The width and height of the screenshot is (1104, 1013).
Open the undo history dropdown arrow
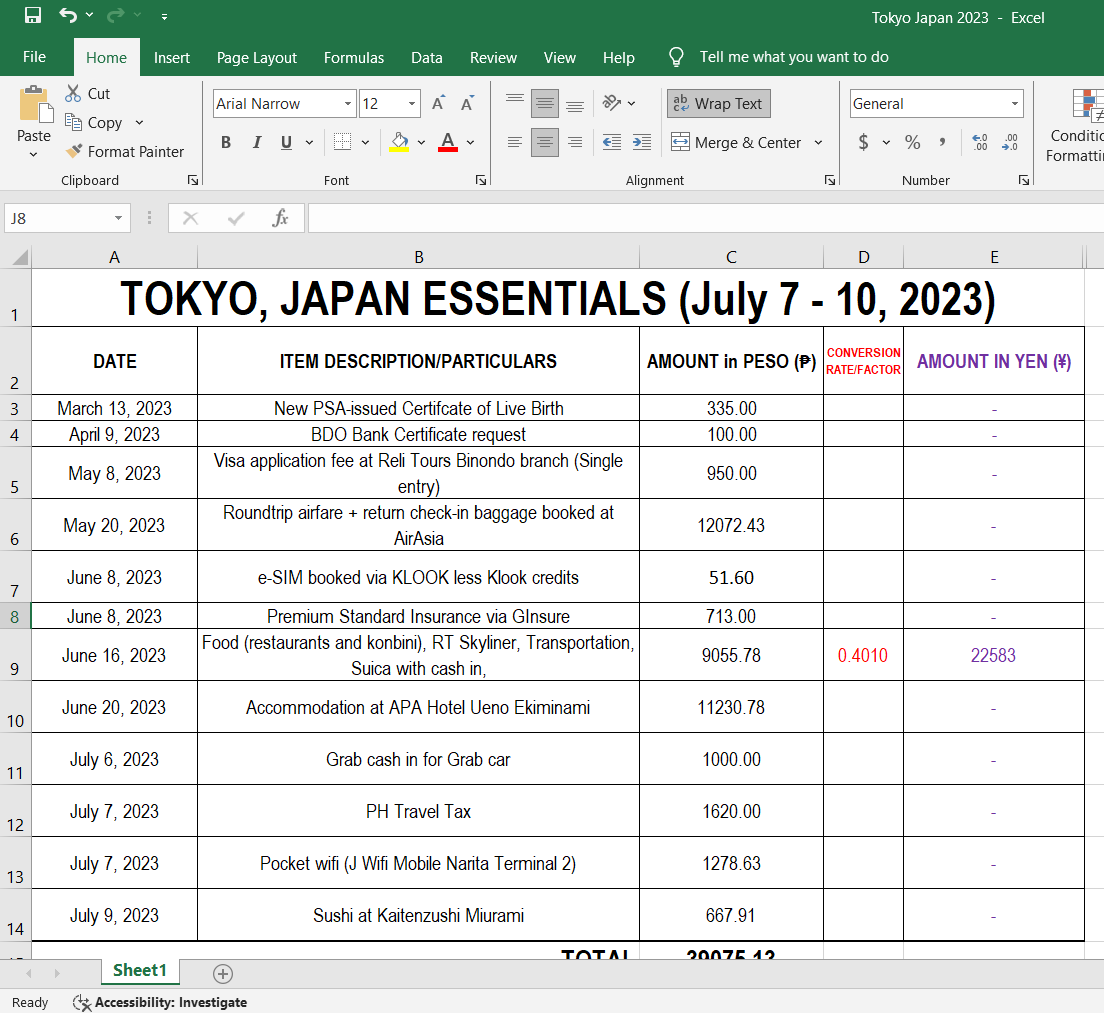[x=89, y=15]
